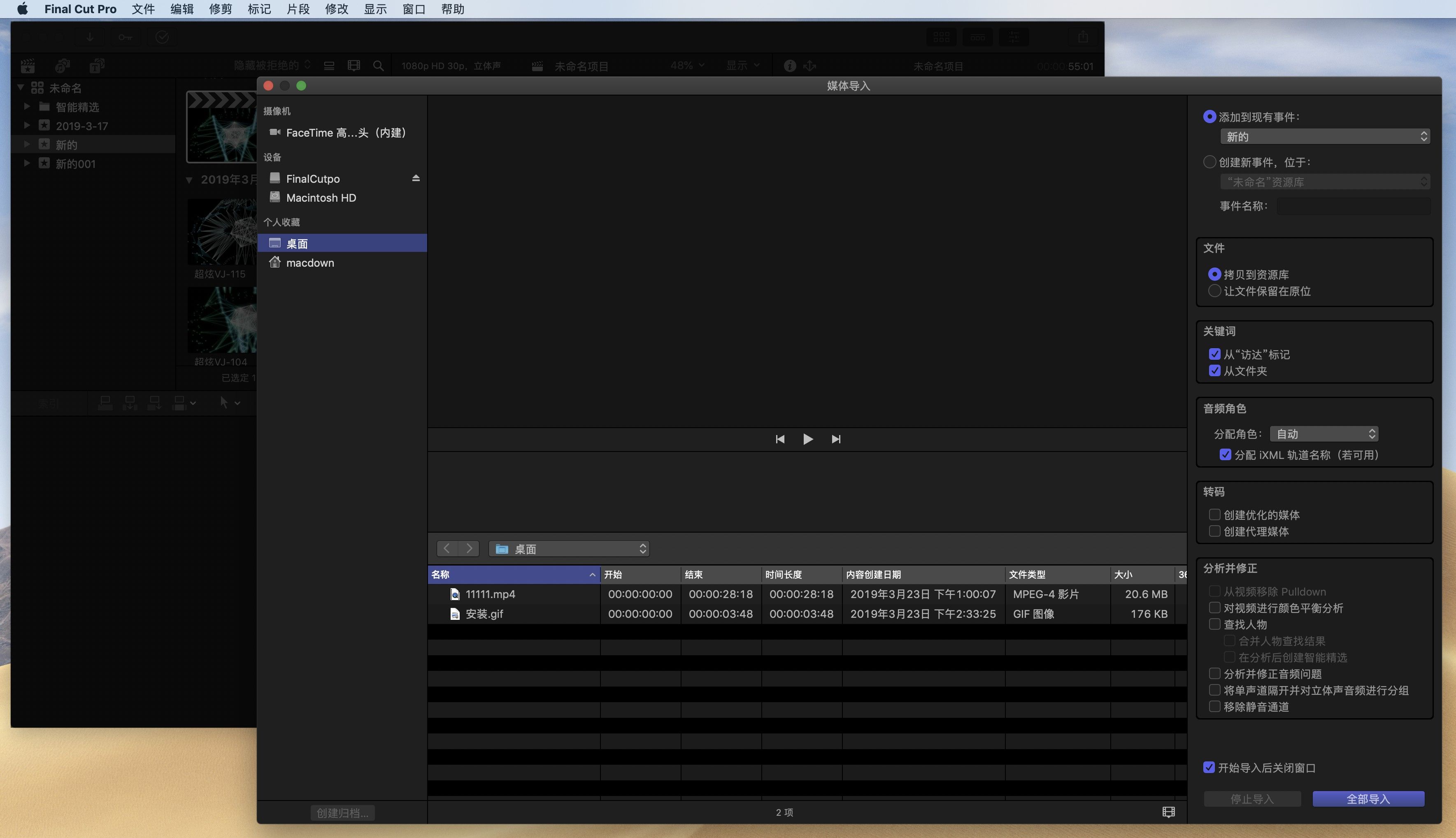Click the keyword editor key icon
Image resolution: width=1456 pixels, height=838 pixels.
point(126,37)
